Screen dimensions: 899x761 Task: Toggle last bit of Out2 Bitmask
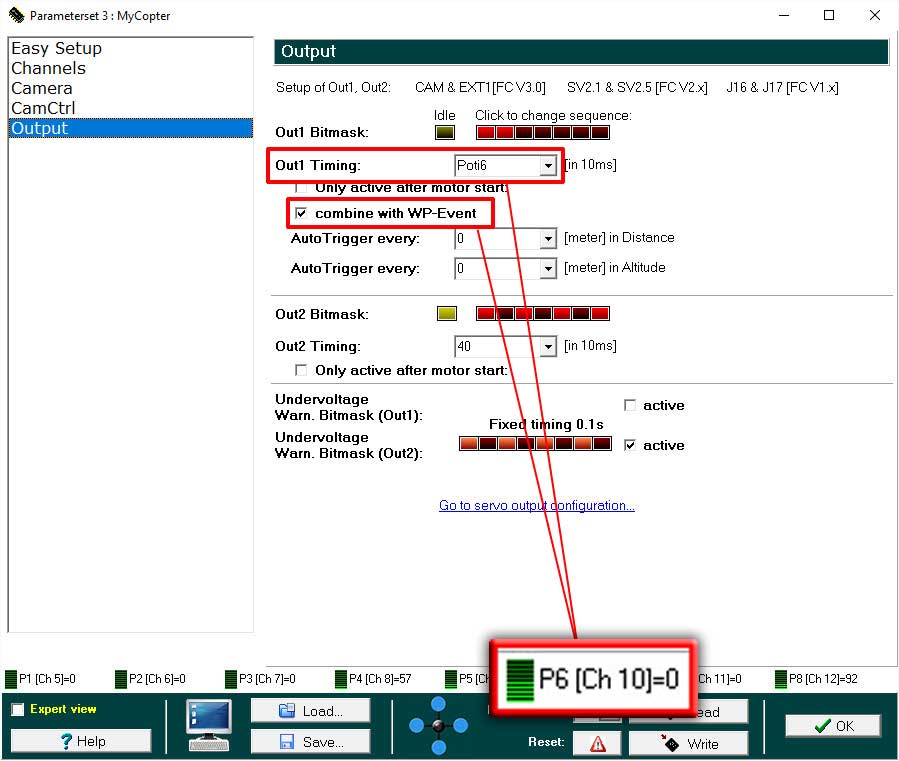point(600,314)
